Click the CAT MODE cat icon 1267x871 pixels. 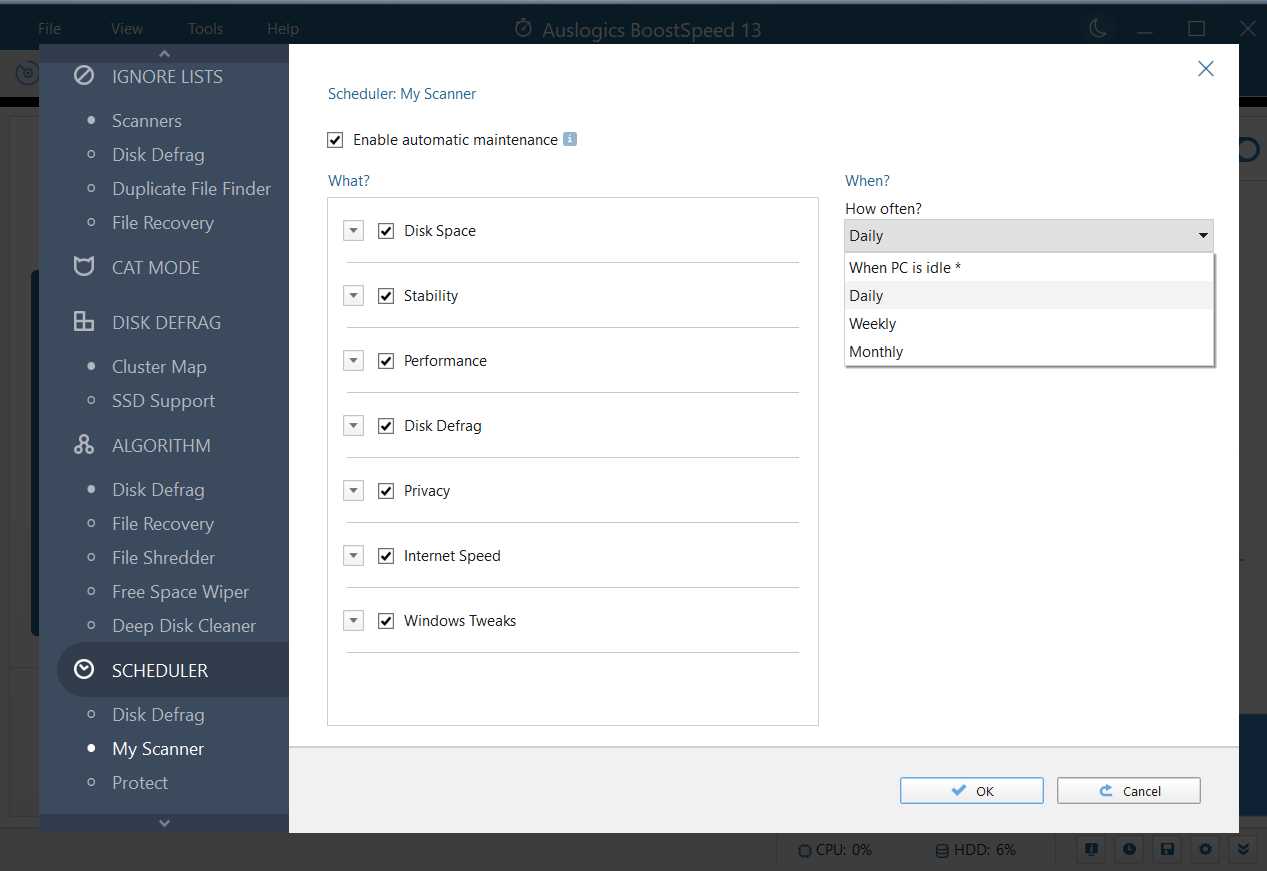[x=84, y=267]
